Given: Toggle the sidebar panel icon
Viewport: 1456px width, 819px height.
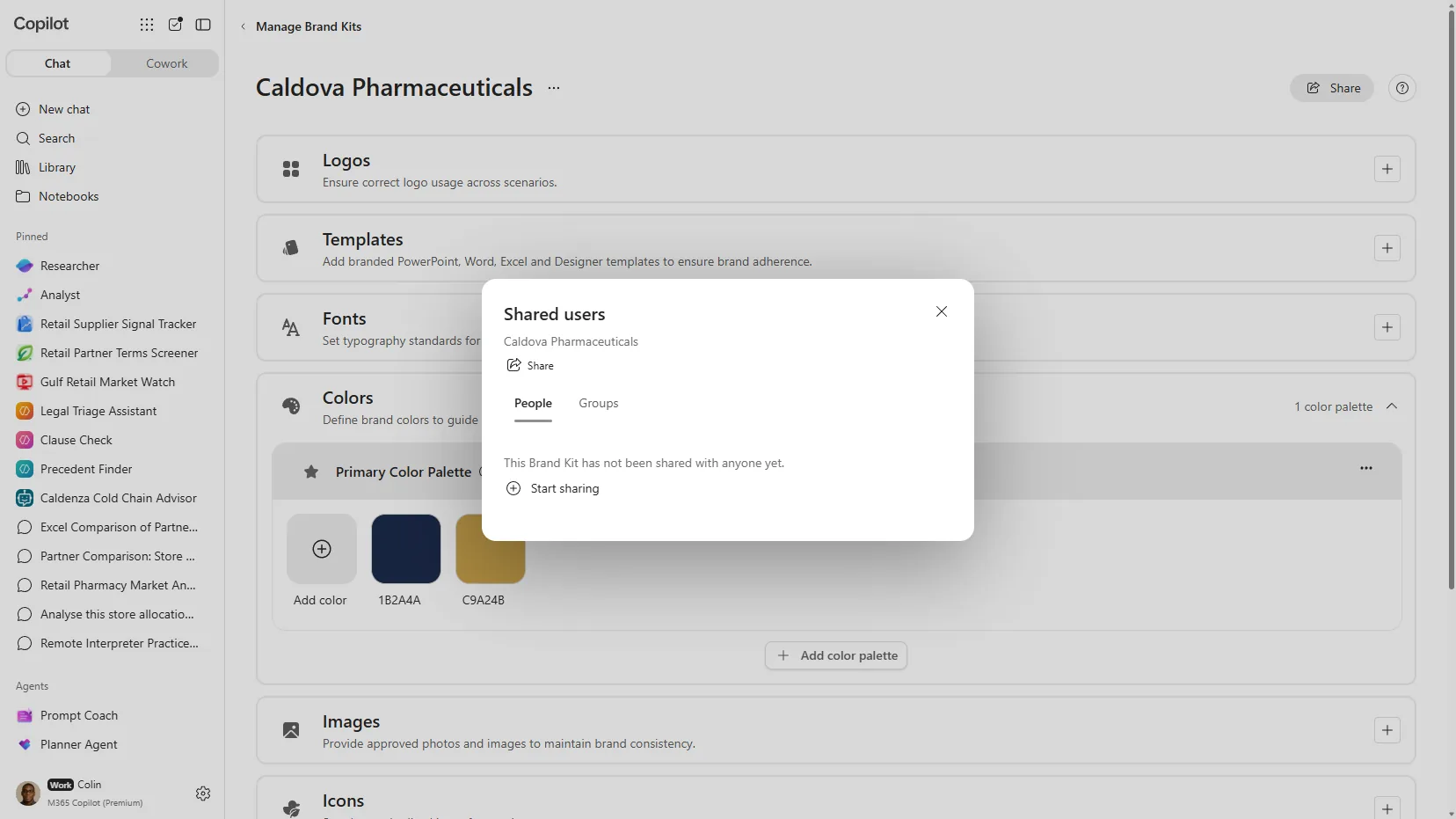Looking at the screenshot, I should click(203, 25).
